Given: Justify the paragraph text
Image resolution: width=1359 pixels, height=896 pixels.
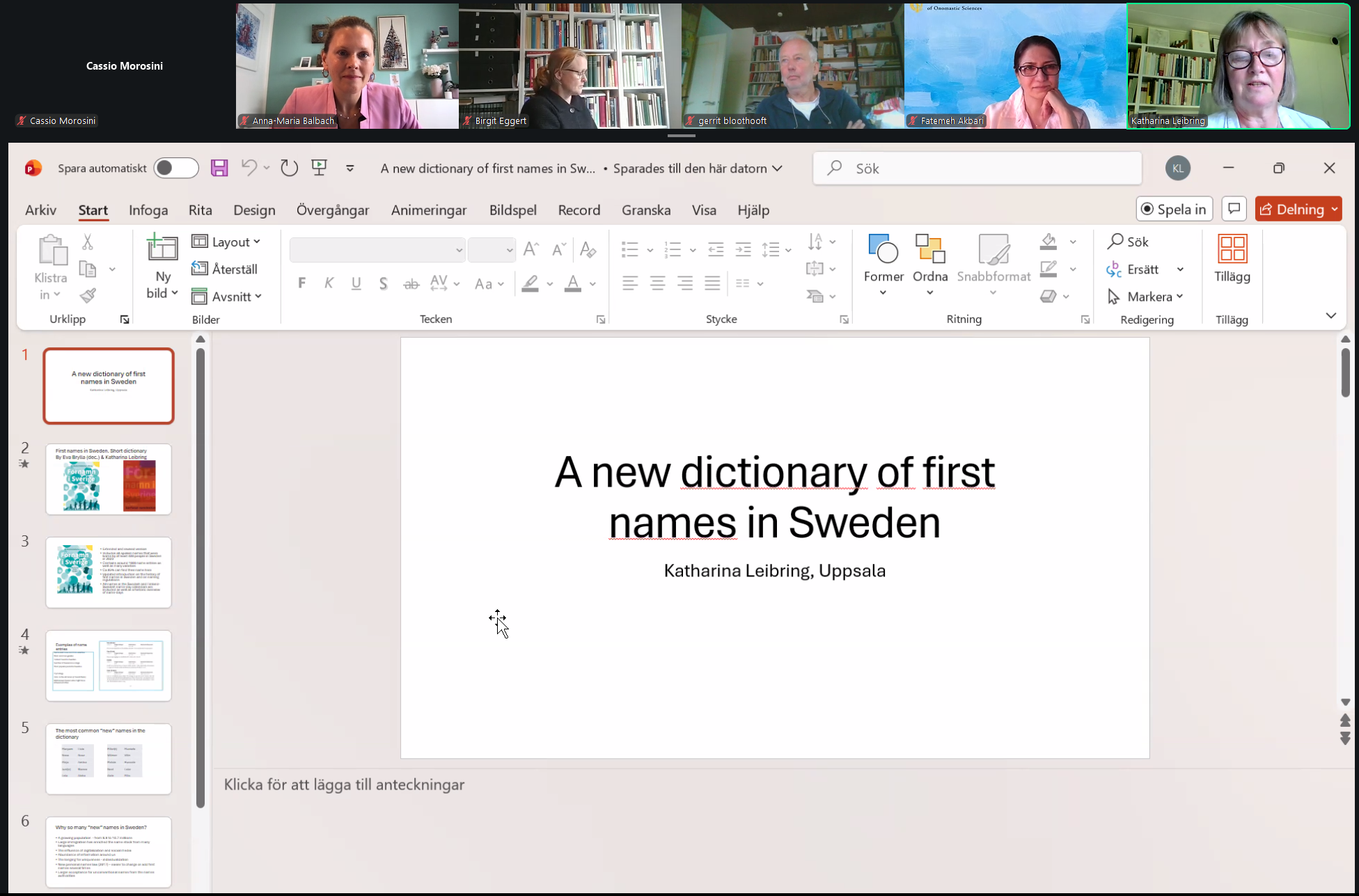Looking at the screenshot, I should point(712,283).
